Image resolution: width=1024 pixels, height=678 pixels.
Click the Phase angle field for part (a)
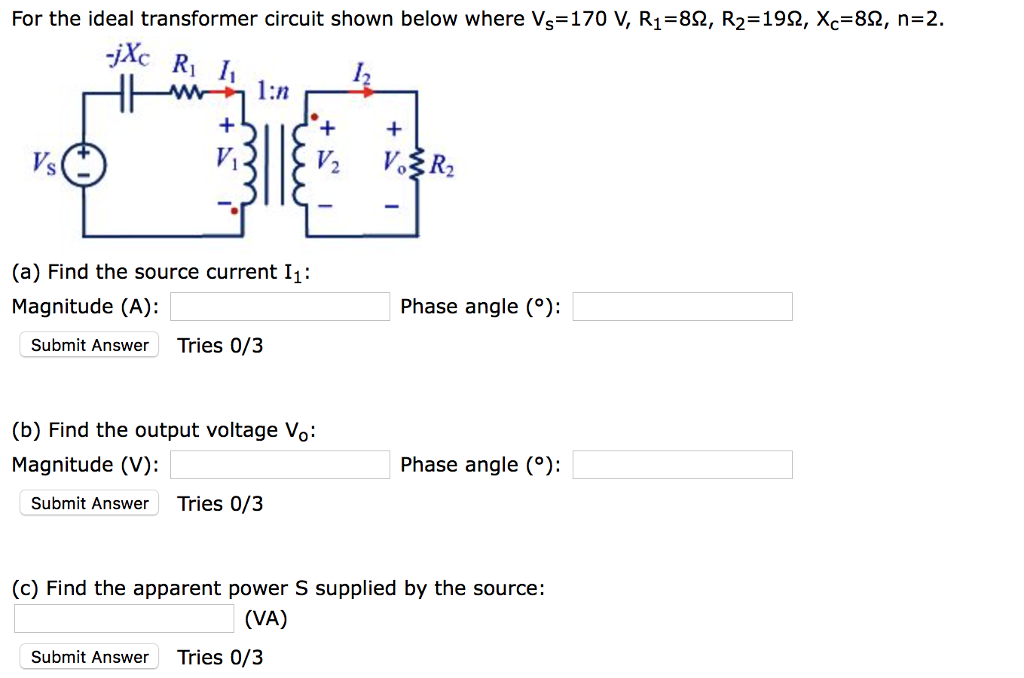[x=681, y=306]
